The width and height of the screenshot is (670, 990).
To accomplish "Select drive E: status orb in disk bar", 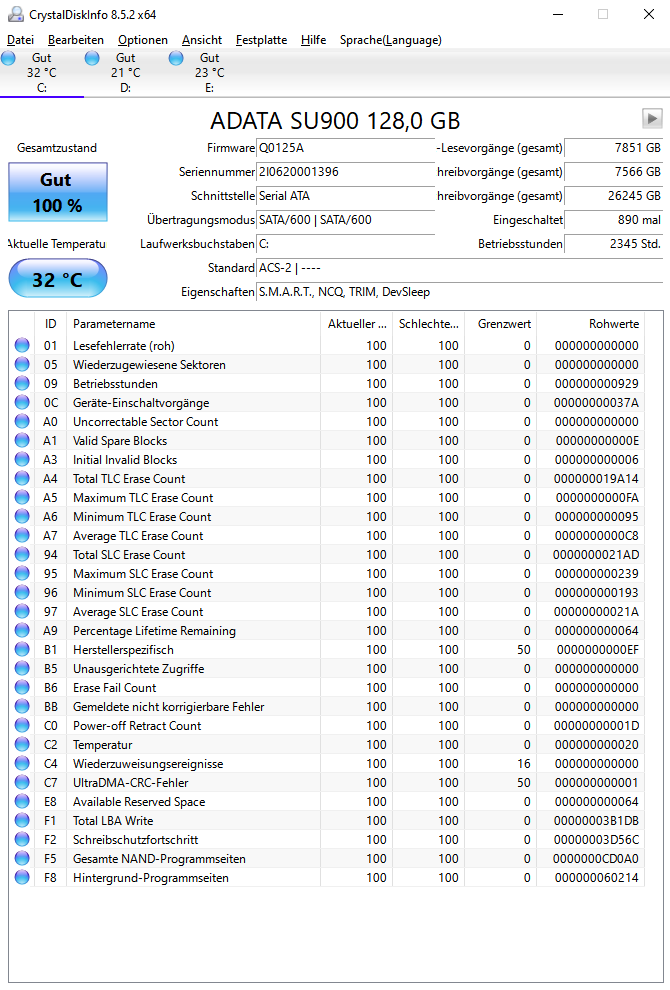I will tap(176, 58).
